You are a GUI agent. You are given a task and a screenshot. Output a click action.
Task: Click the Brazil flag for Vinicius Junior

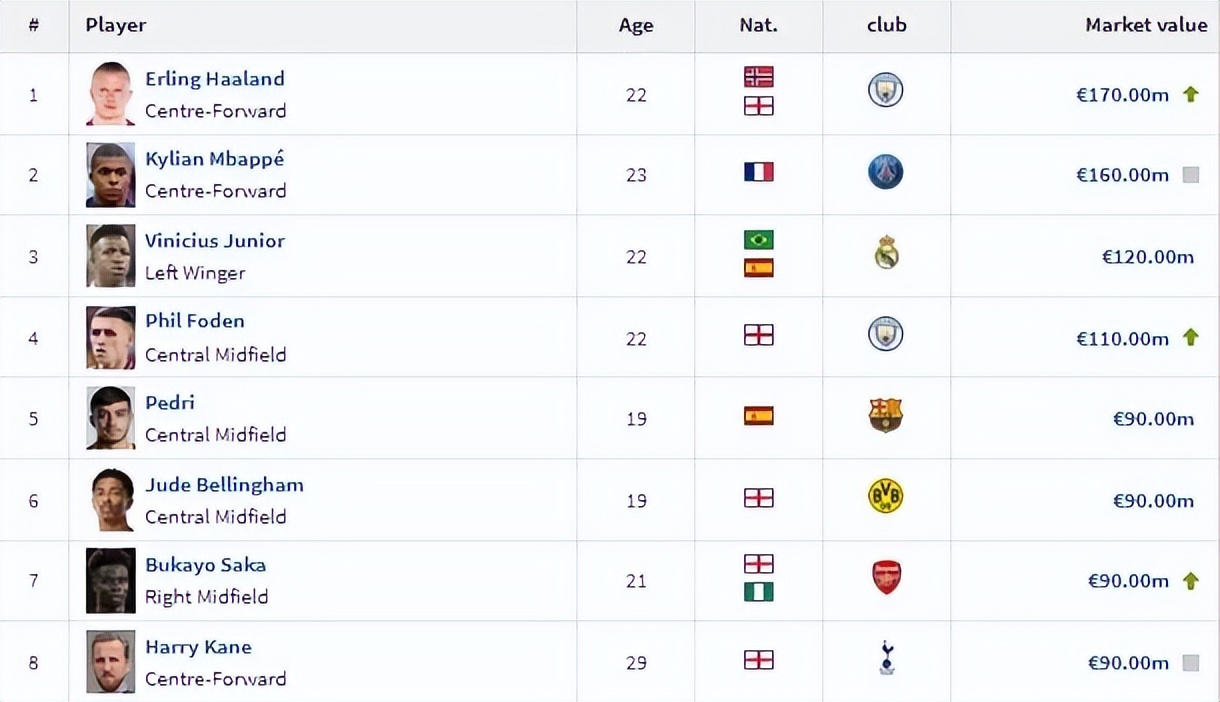[x=759, y=240]
